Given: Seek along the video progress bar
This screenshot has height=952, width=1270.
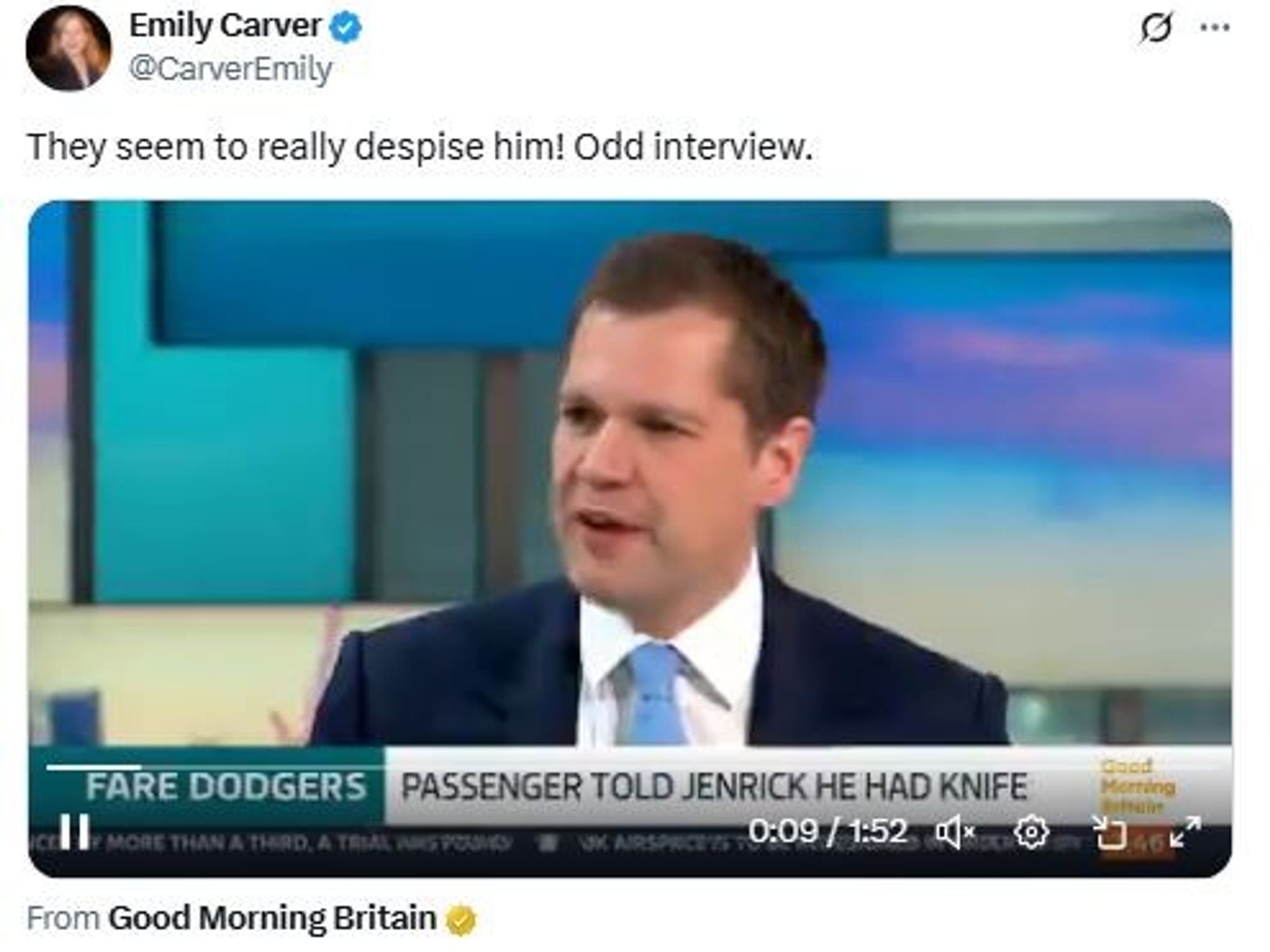Looking at the screenshot, I should (x=630, y=767).
